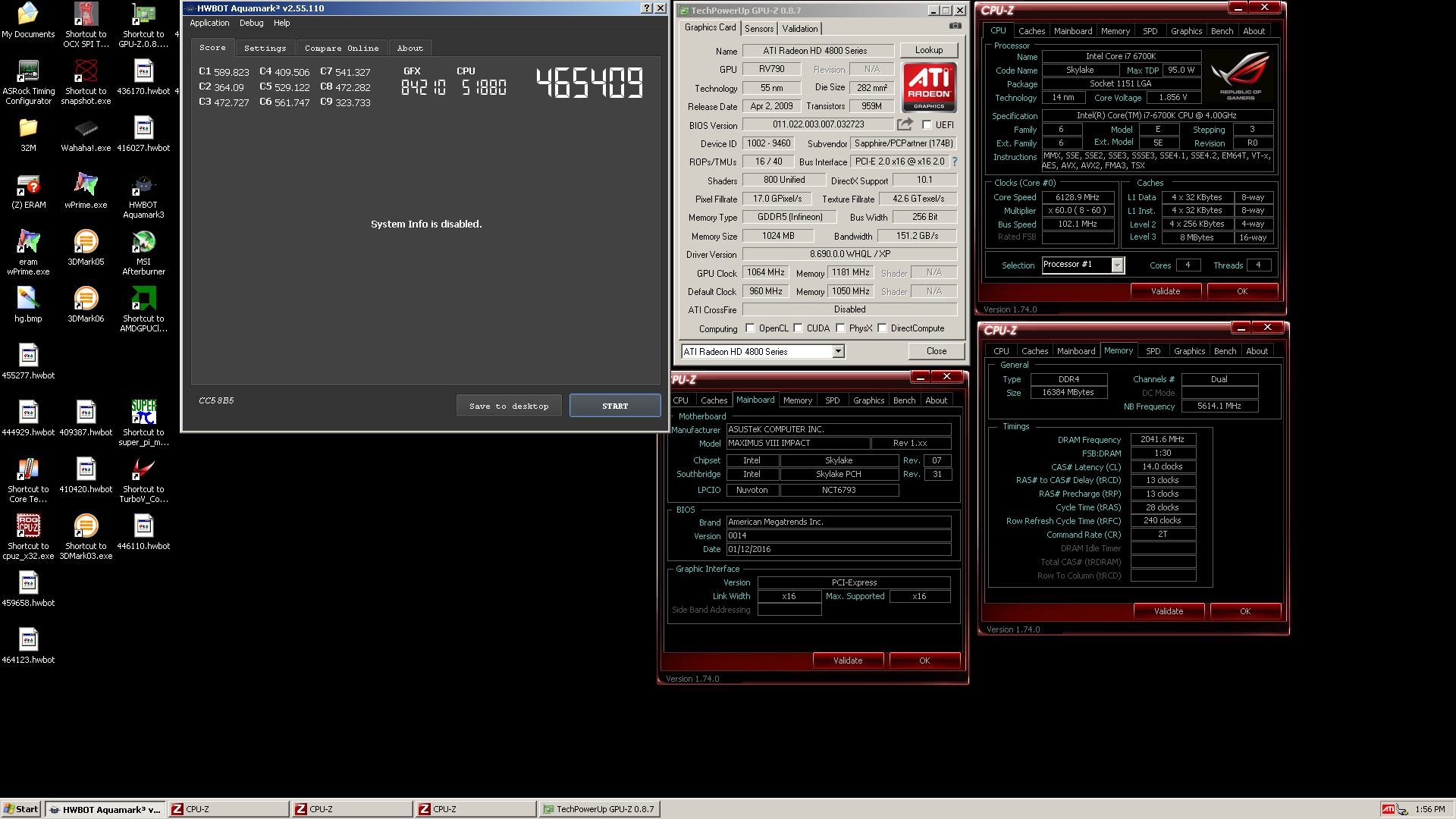The width and height of the screenshot is (1456, 819).
Task: Open the 455277.hwbot file
Action: [28, 362]
